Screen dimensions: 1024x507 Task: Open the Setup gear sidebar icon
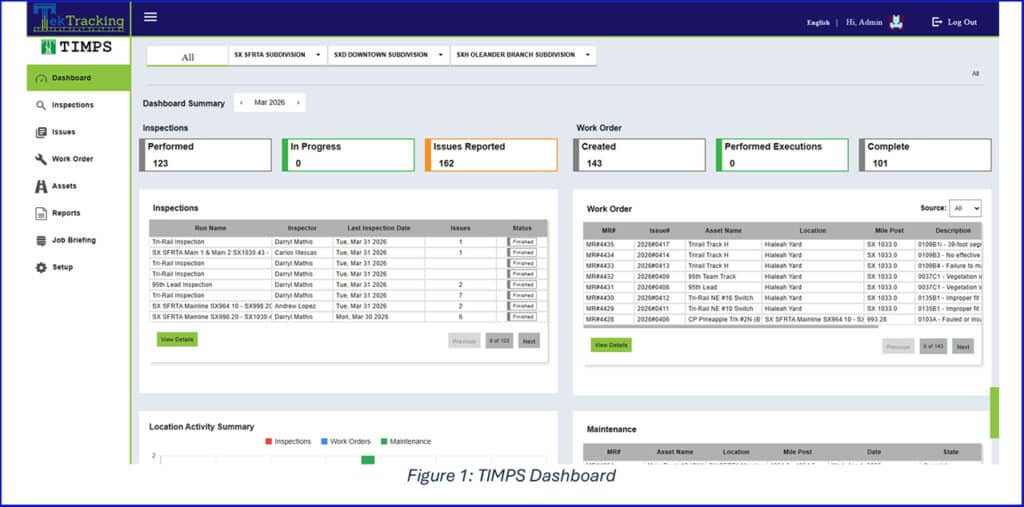click(x=41, y=267)
